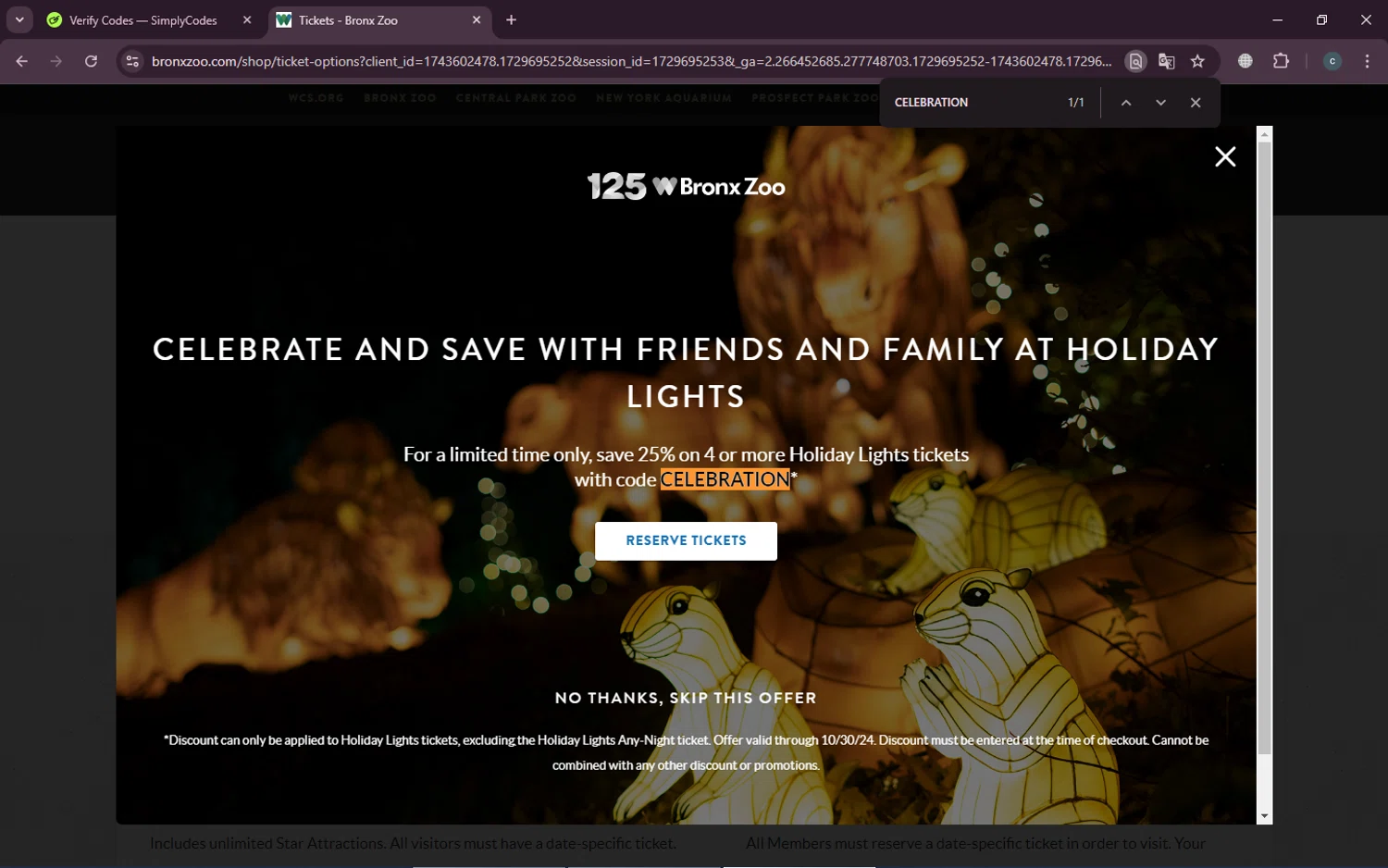The height and width of the screenshot is (868, 1388).
Task: Open the Extensions puzzle menu
Action: click(x=1281, y=61)
